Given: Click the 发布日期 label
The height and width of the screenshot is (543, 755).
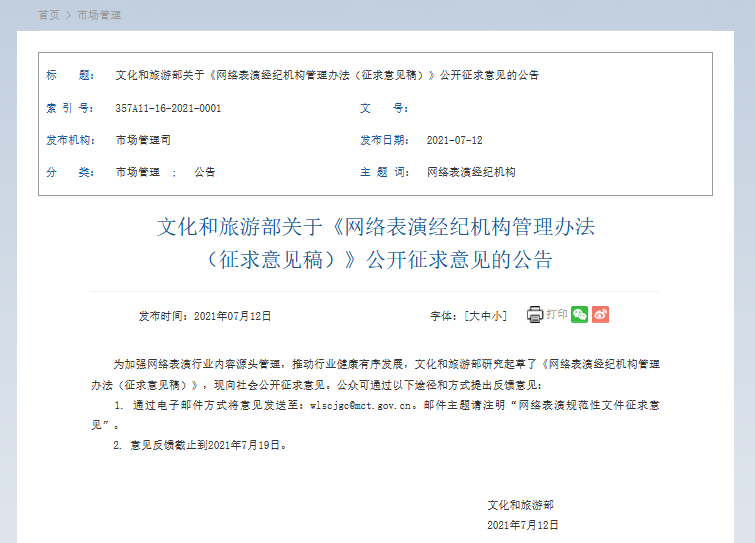Looking at the screenshot, I should pos(384,141).
